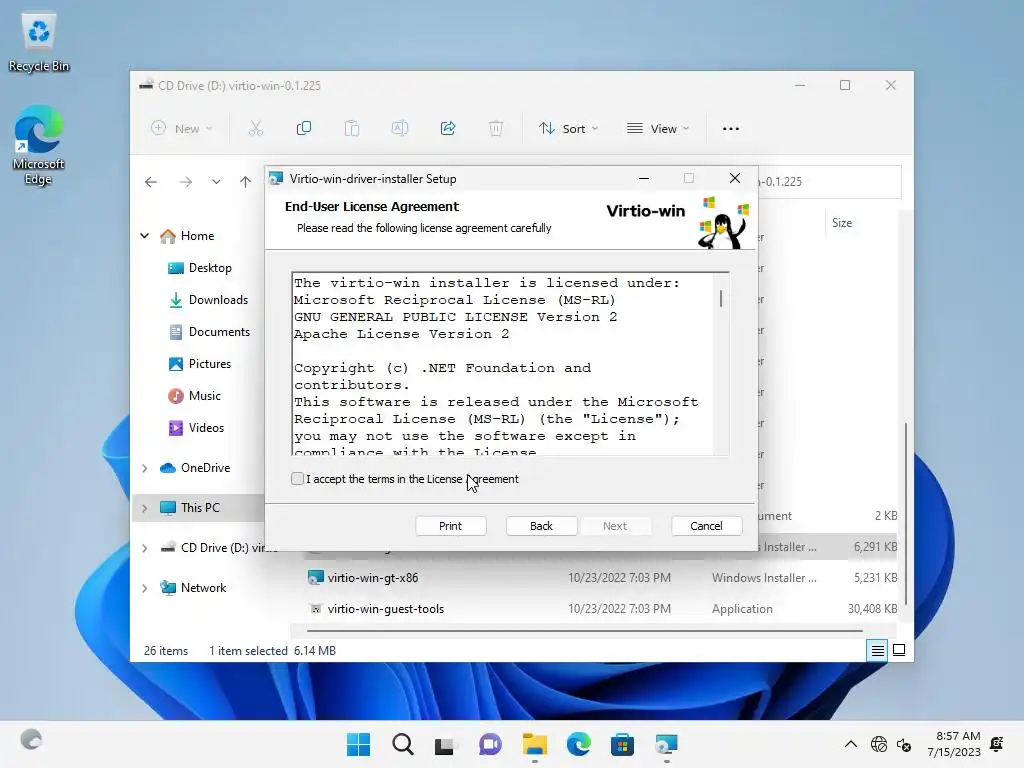Switch to details view icon in status bar

tap(877, 650)
